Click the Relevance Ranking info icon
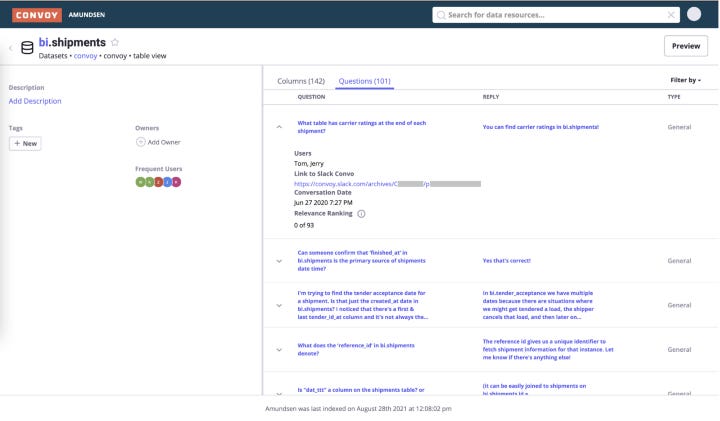 pyautogui.click(x=361, y=213)
